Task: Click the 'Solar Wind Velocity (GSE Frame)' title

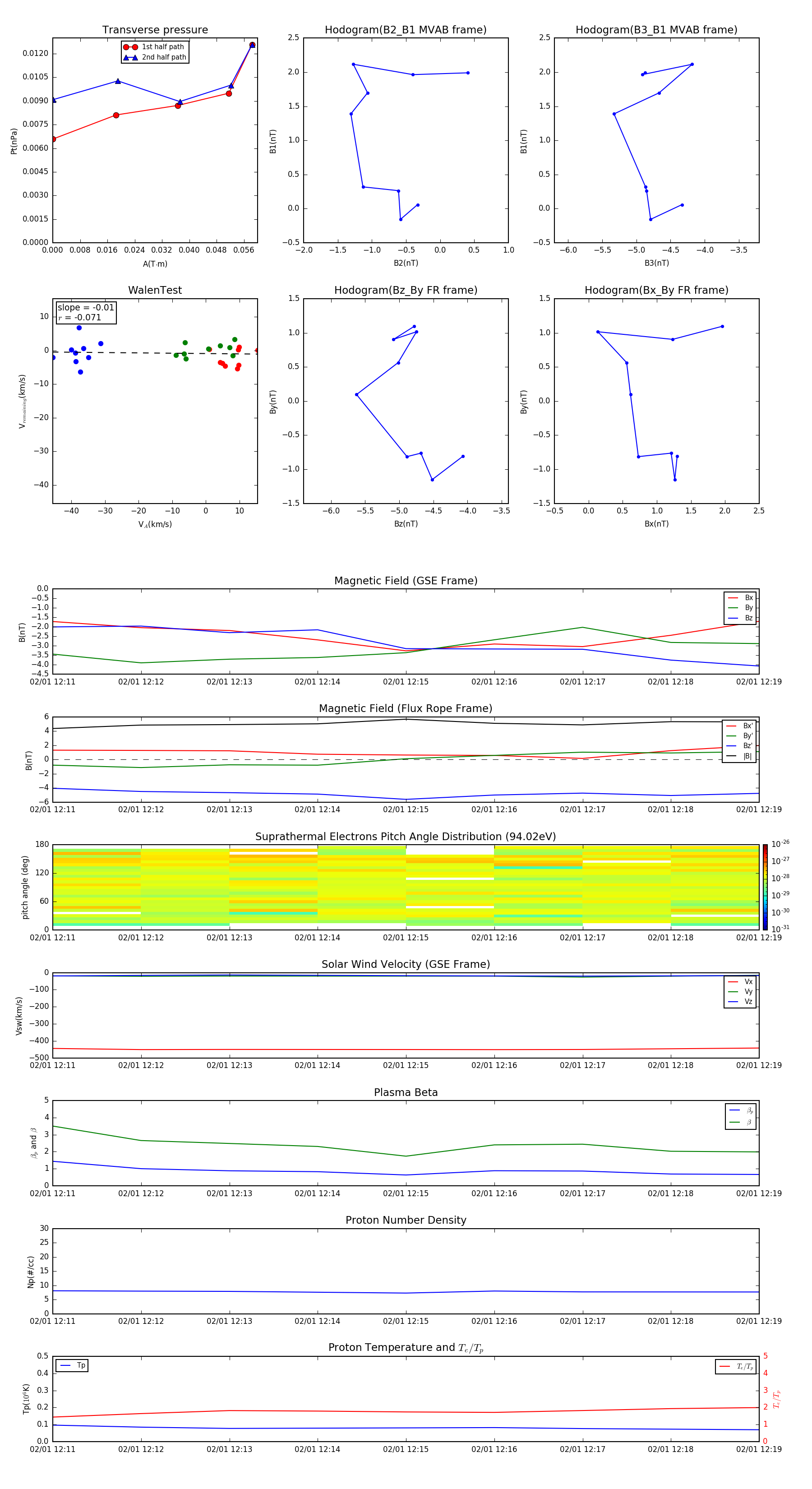Action: [406, 964]
